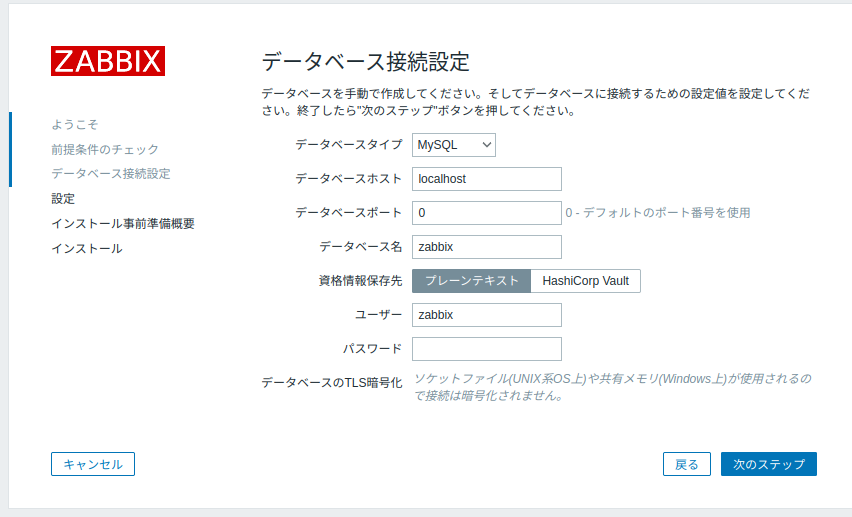Screen dimensions: 852x517
Task: Select 設定 step in sidebar
Action: [63, 199]
